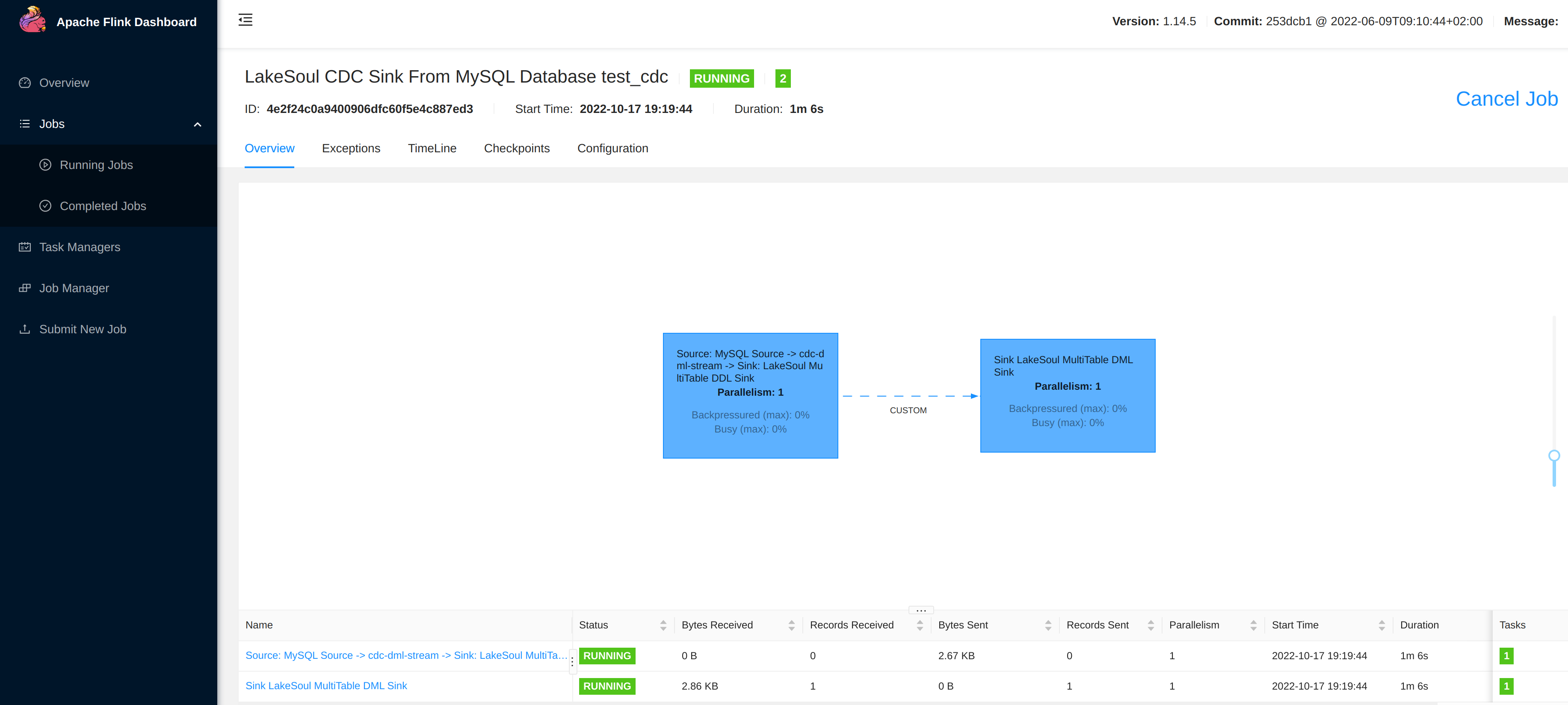Viewport: 1568px width, 705px height.
Task: Switch to the job Overview tab
Action: [269, 148]
